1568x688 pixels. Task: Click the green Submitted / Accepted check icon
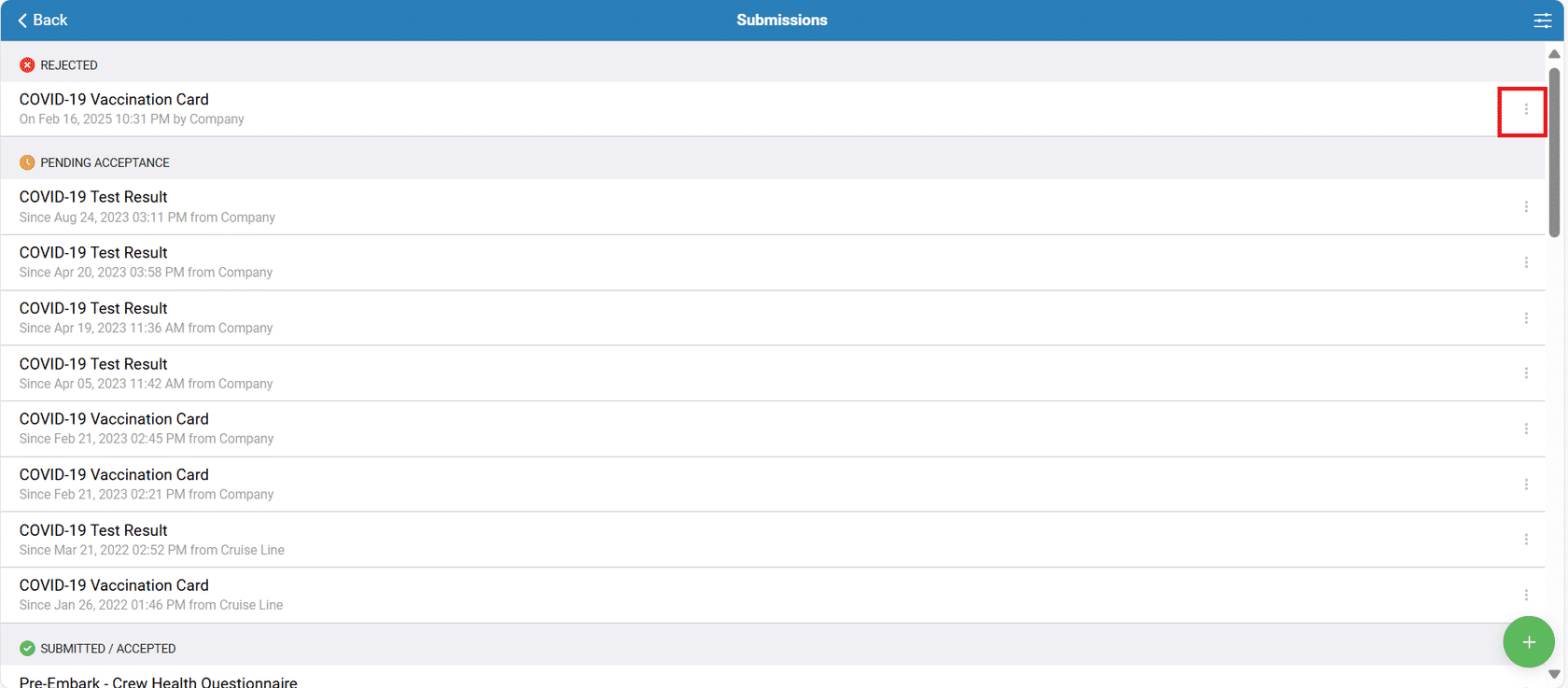tap(27, 649)
